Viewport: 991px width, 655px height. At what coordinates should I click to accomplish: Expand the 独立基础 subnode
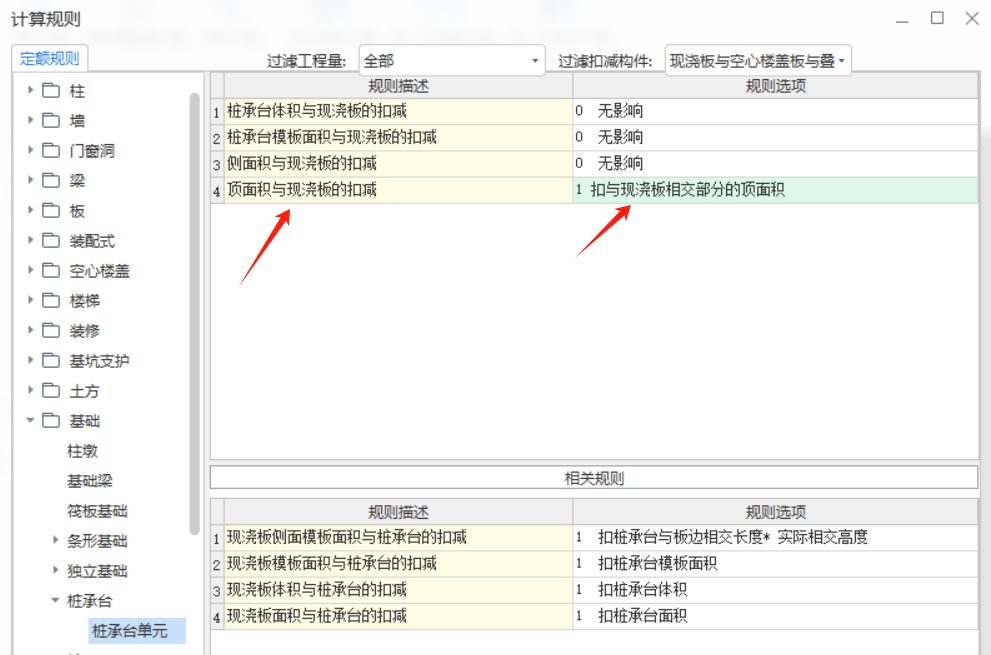pyautogui.click(x=55, y=571)
